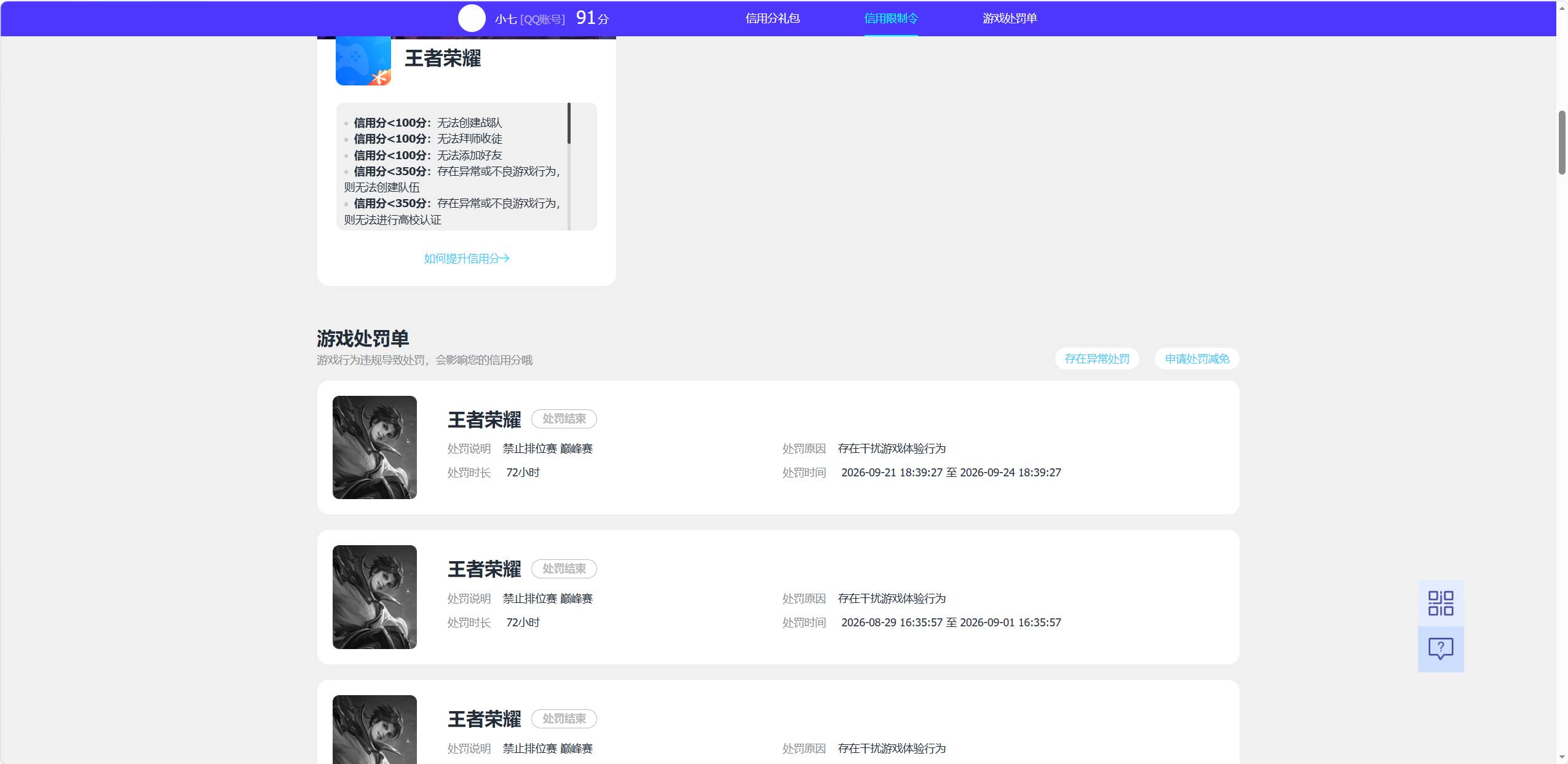This screenshot has height=764, width=1568.
Task: Click the page vertical scrollbar thumb
Action: coord(1562,143)
